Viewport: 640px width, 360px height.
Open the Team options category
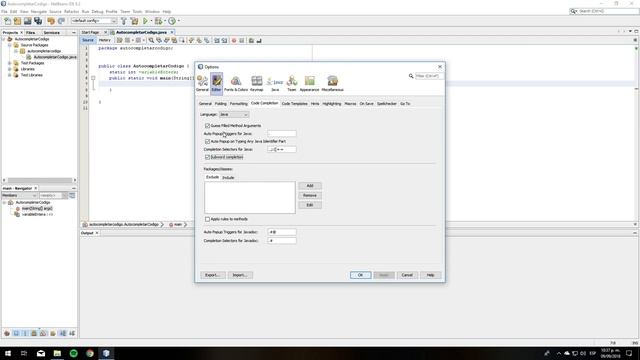[x=291, y=83]
